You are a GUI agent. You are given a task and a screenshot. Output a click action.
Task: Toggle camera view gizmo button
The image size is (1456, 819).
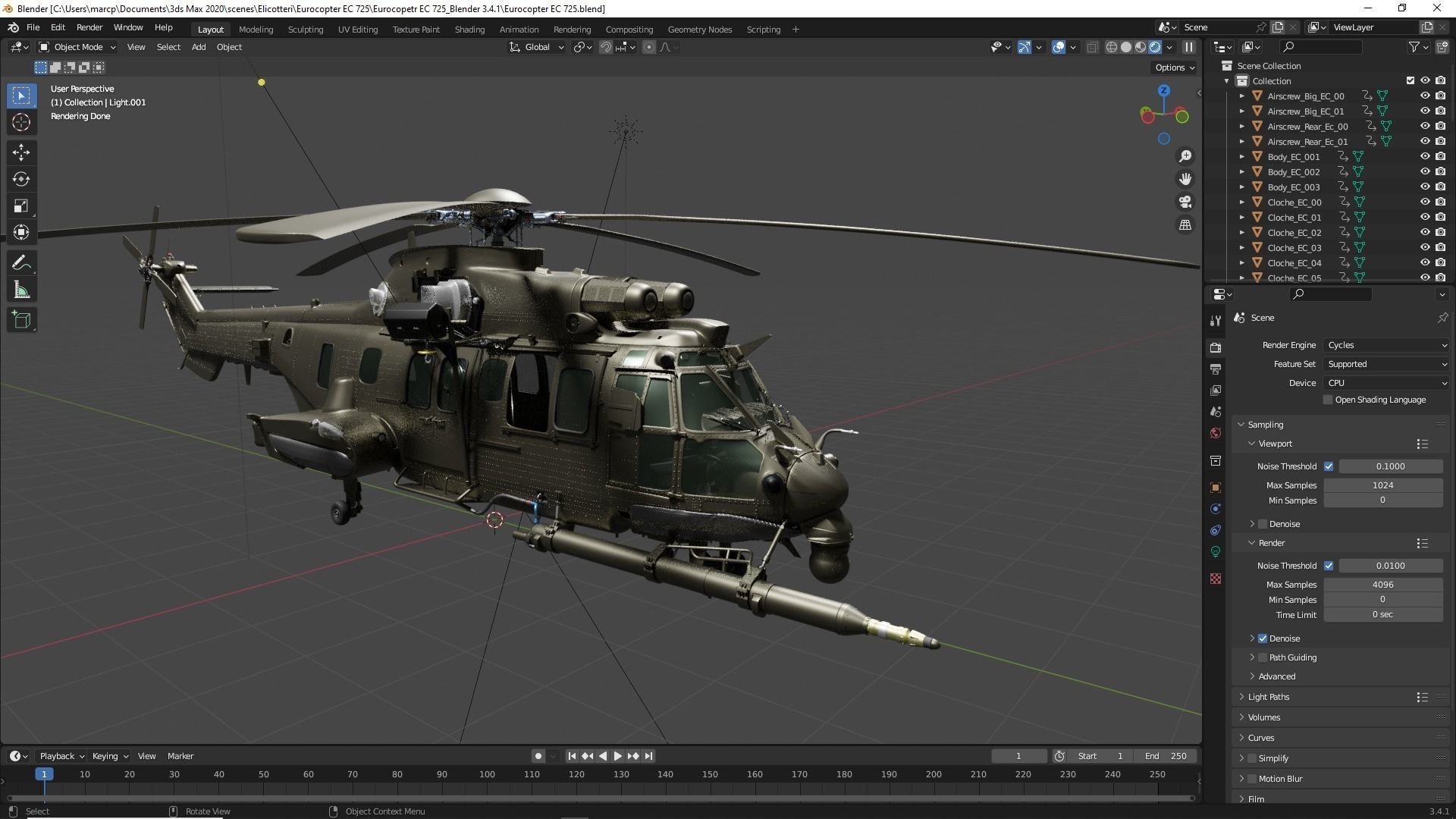[x=1185, y=202]
